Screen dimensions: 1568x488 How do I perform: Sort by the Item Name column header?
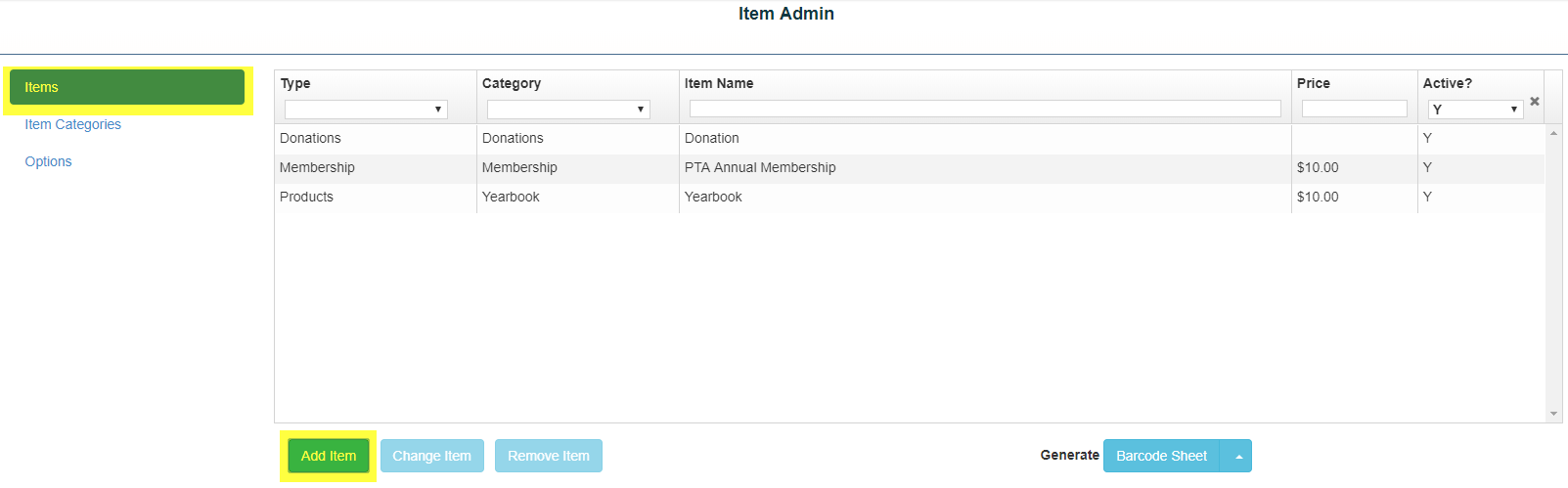point(719,83)
